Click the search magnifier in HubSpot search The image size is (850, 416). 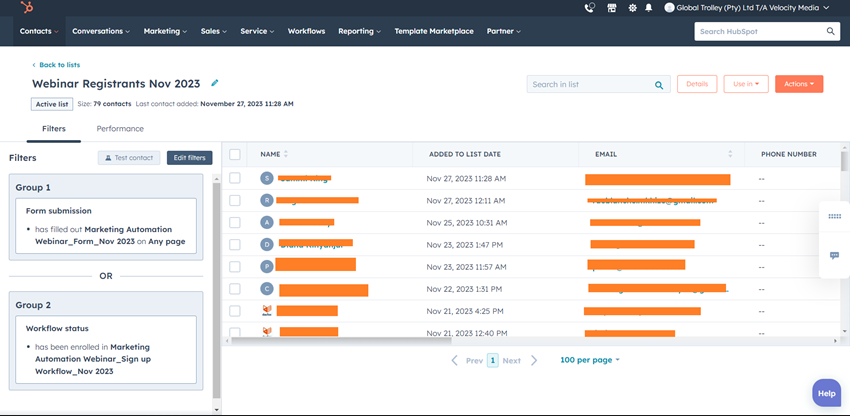coord(830,31)
